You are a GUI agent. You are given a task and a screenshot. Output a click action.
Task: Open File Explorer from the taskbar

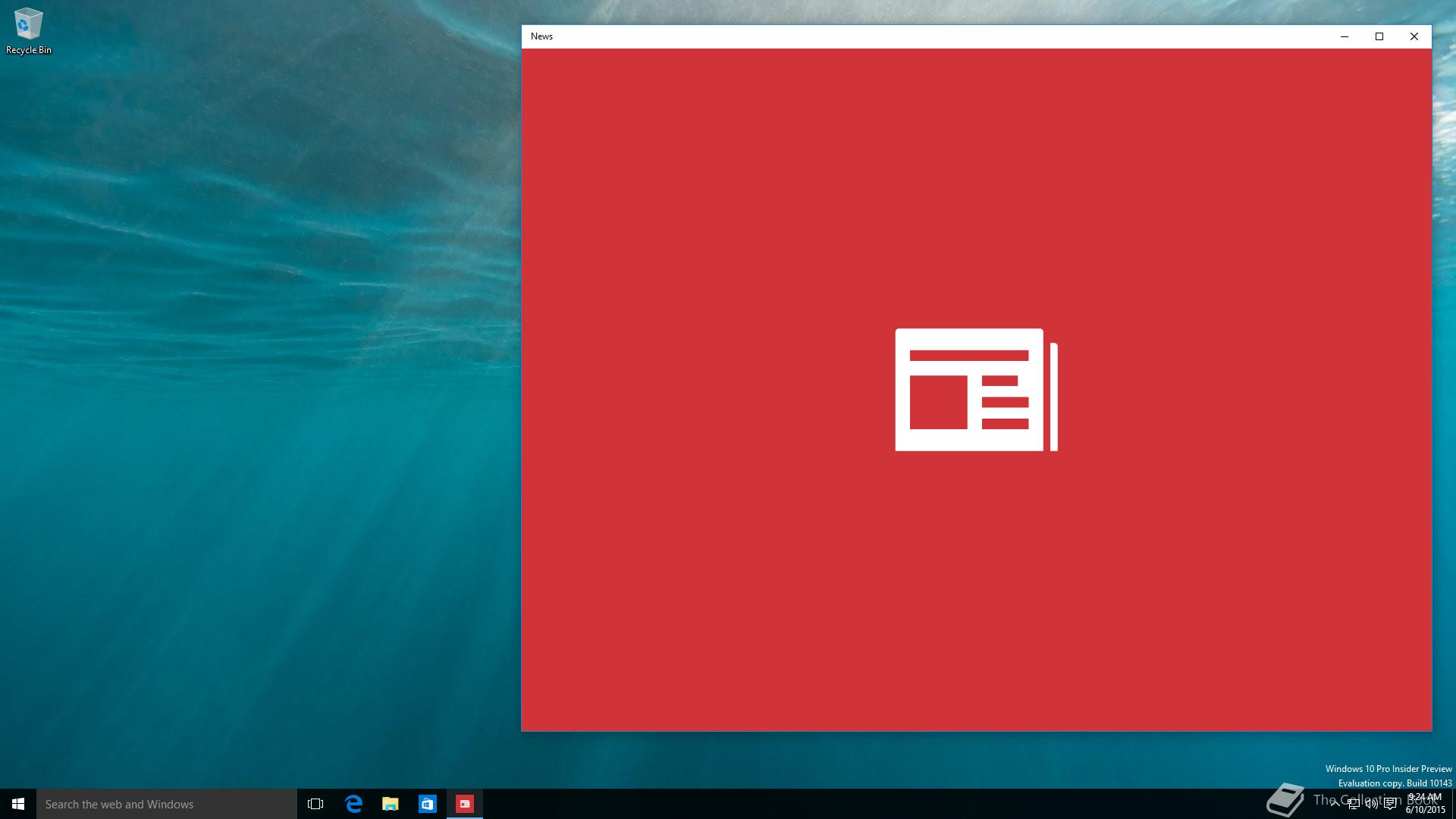pyautogui.click(x=391, y=804)
